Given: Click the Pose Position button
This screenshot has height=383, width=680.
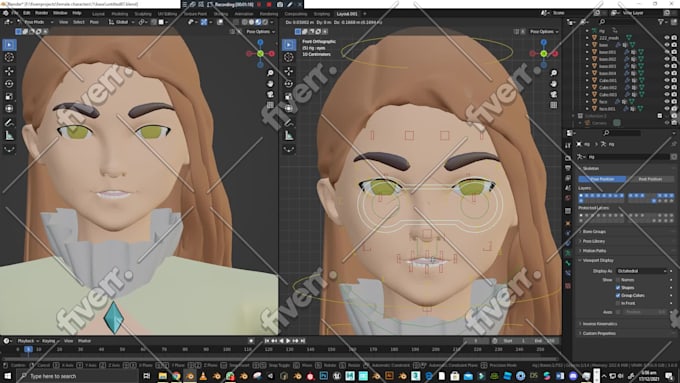Looking at the screenshot, I should coord(602,179).
